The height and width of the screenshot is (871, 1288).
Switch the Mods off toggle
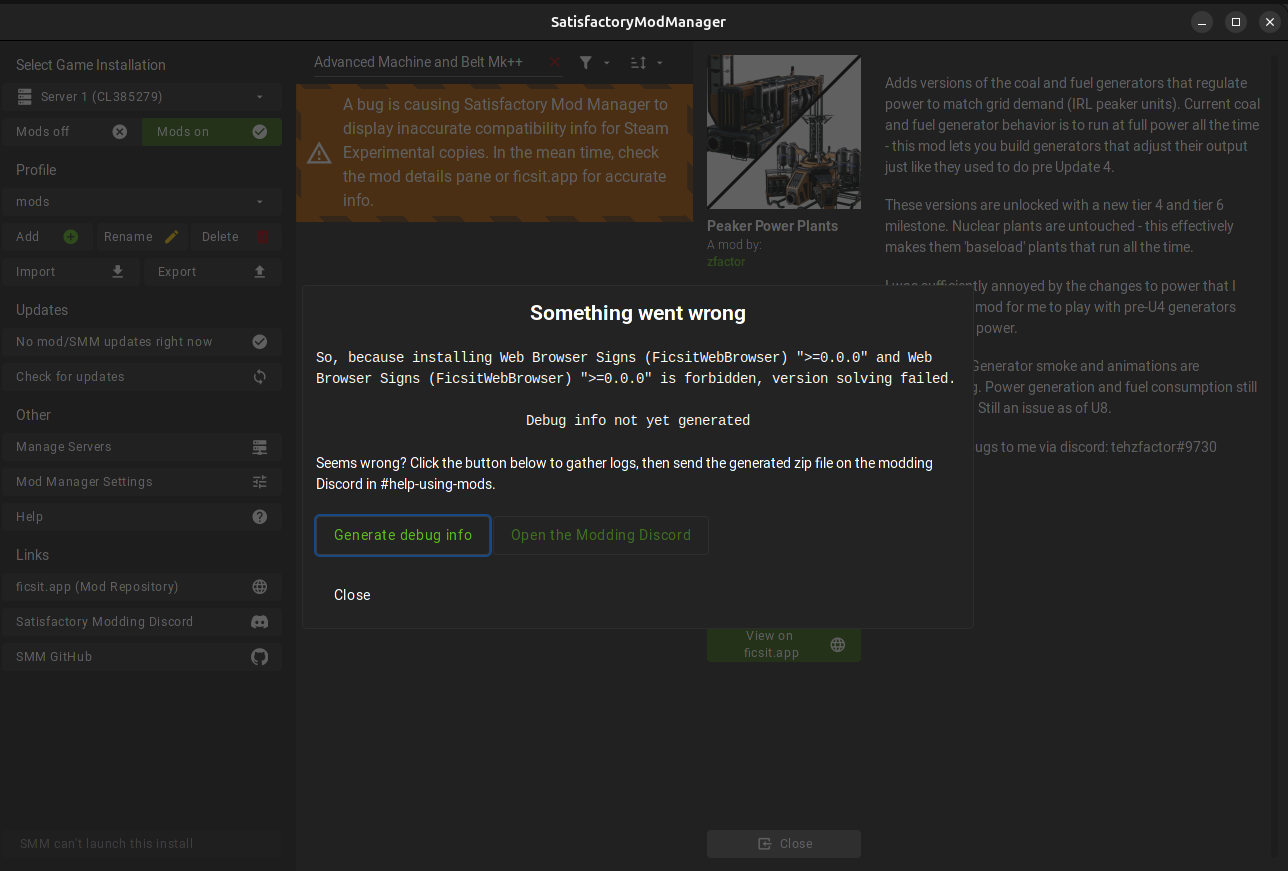72,132
